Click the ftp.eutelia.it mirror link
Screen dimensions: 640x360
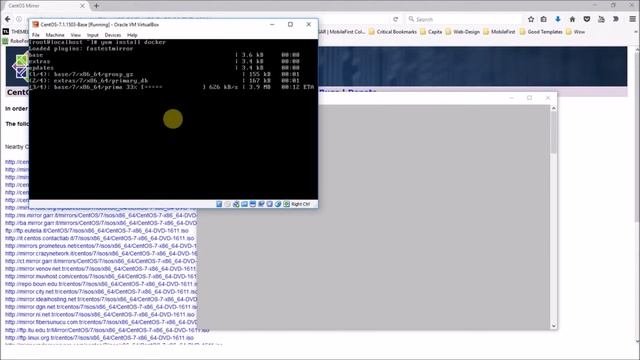click(97, 231)
